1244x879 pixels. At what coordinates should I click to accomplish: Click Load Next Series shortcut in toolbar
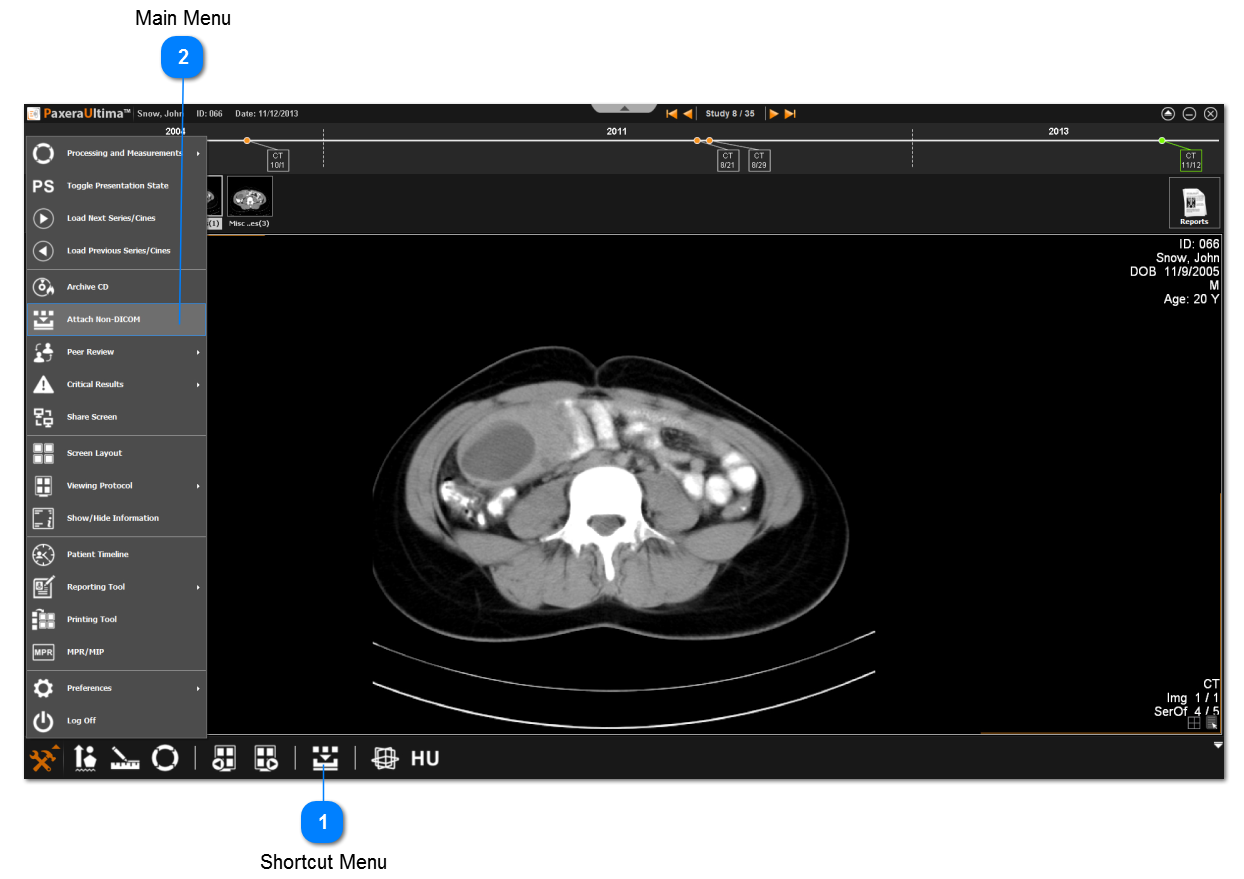pyautogui.click(x=265, y=759)
